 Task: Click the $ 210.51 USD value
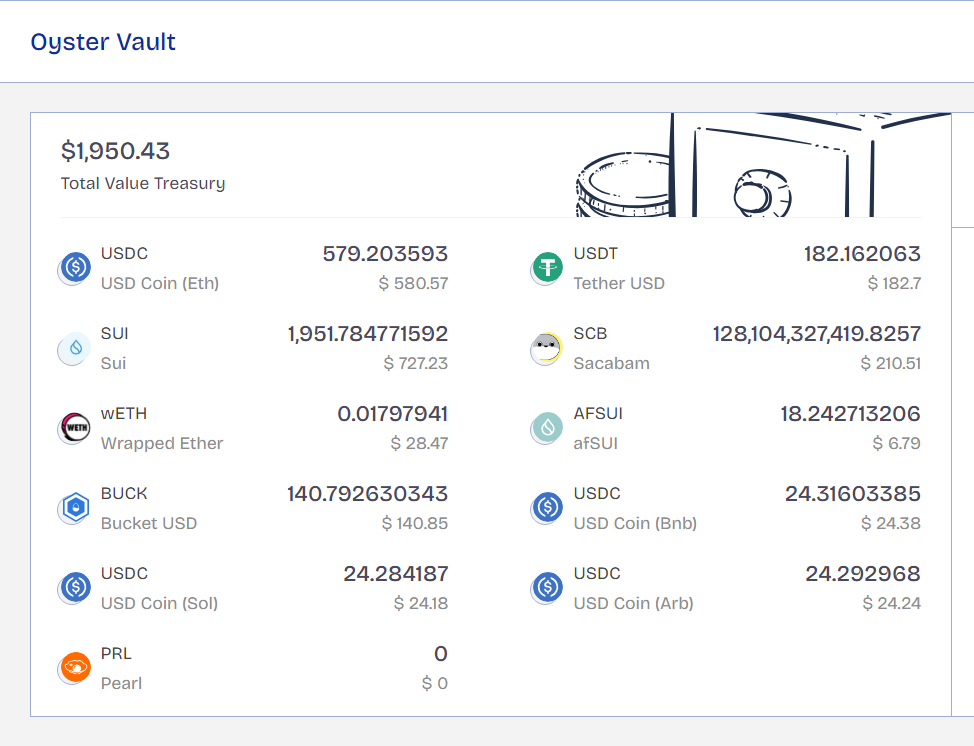(890, 363)
